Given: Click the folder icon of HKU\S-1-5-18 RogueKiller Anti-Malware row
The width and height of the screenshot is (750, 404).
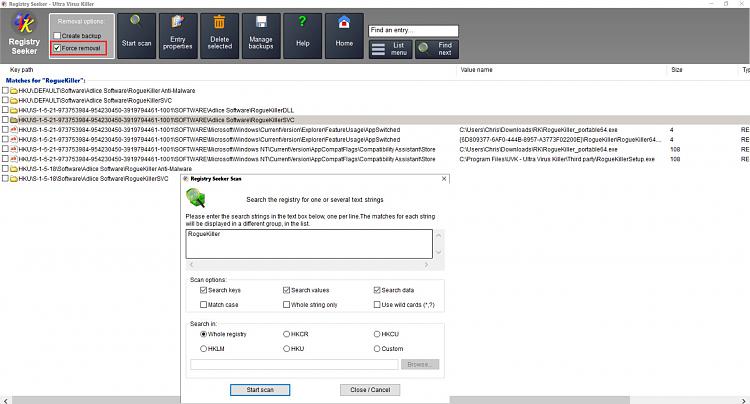Looking at the screenshot, I should (x=14, y=169).
